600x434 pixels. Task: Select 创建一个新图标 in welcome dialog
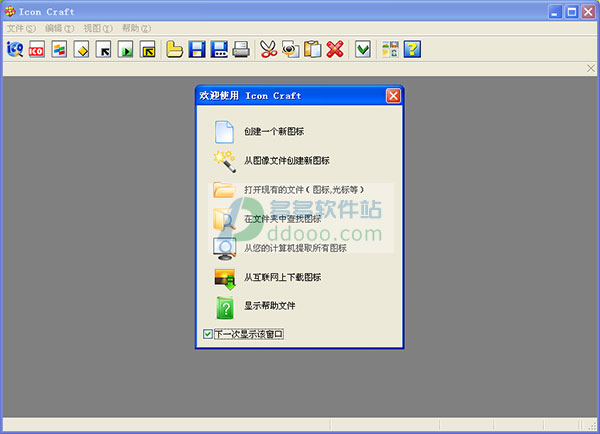coord(274,132)
